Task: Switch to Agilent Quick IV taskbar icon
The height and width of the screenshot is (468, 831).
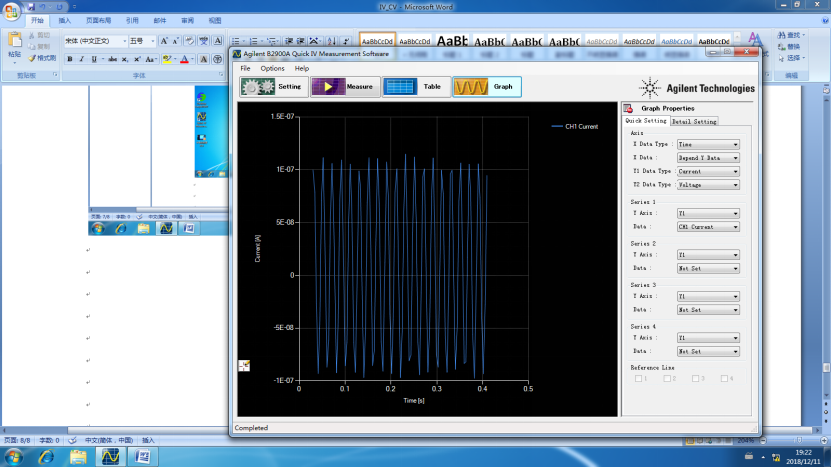Action: tap(110, 457)
